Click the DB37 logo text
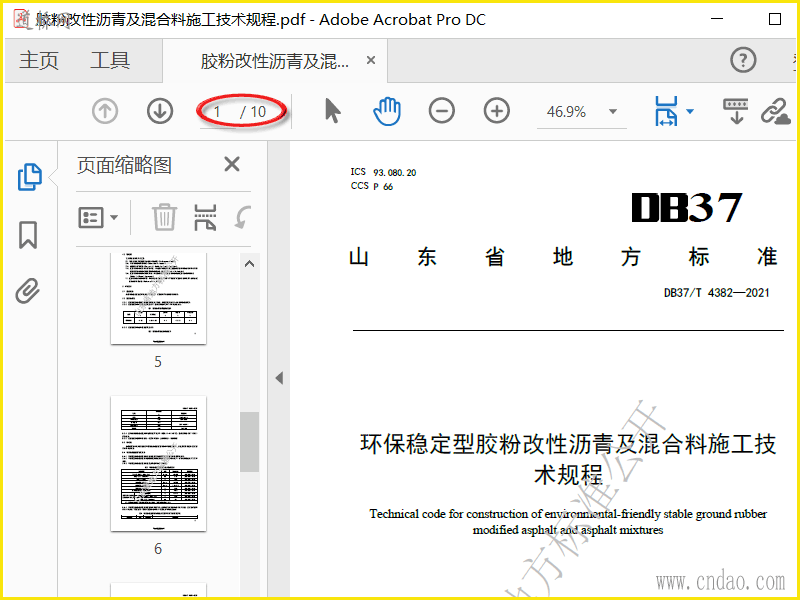This screenshot has height=600, width=800. [x=687, y=207]
